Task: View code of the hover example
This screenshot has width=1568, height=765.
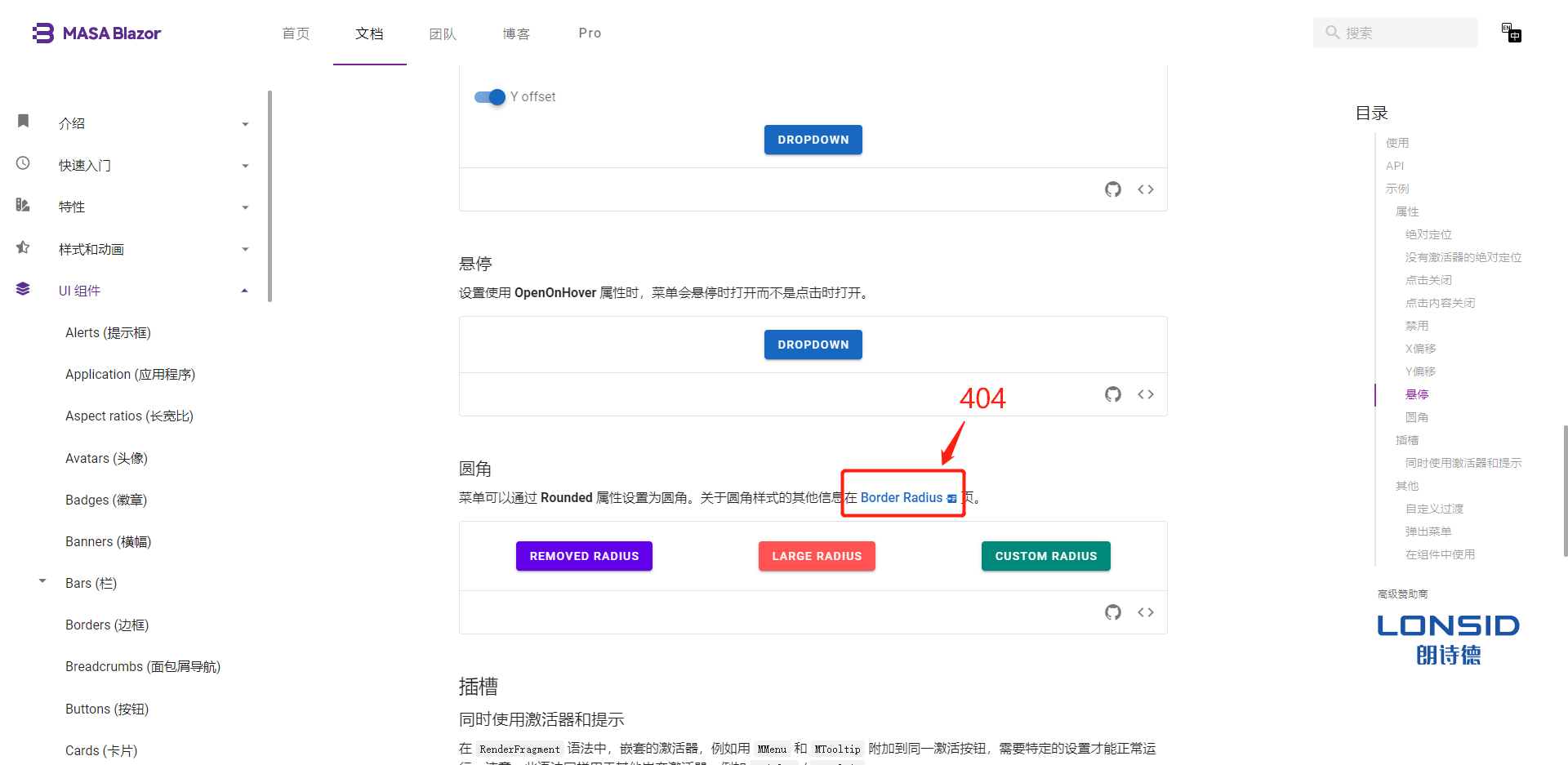Action: [1146, 394]
